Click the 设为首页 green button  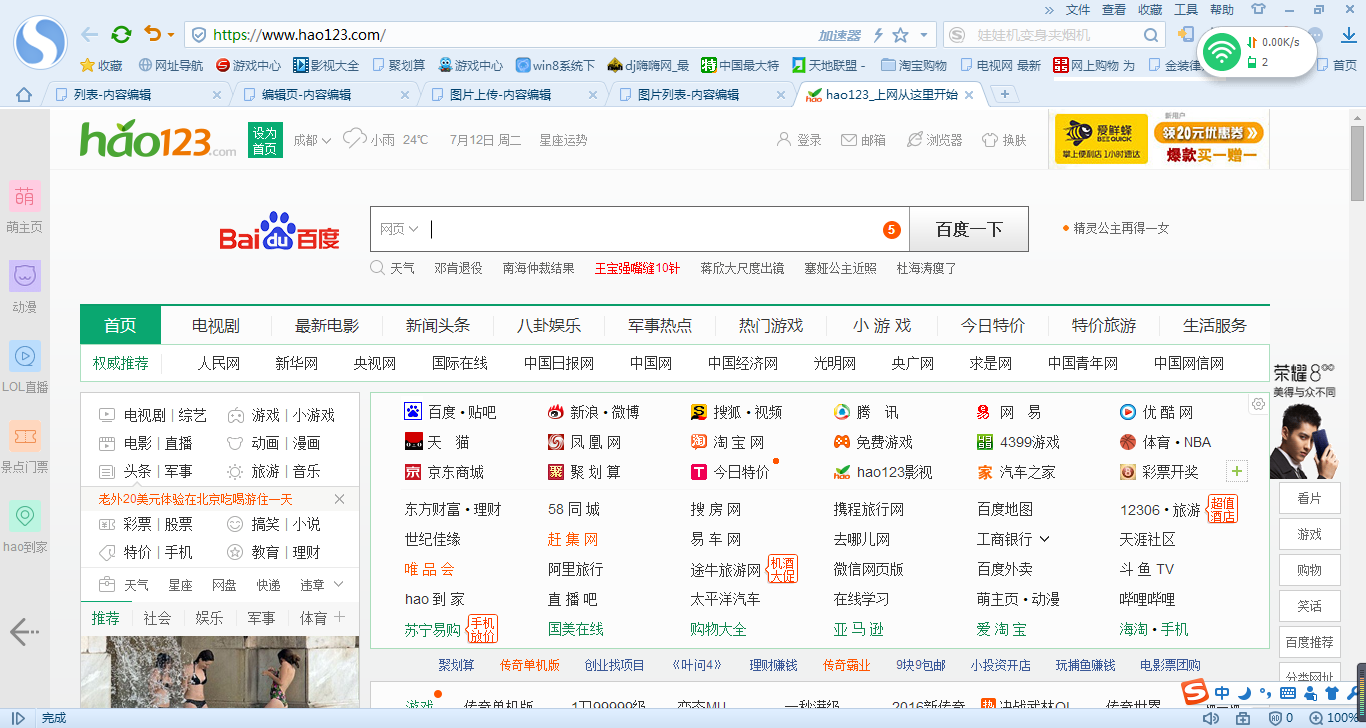tap(265, 140)
